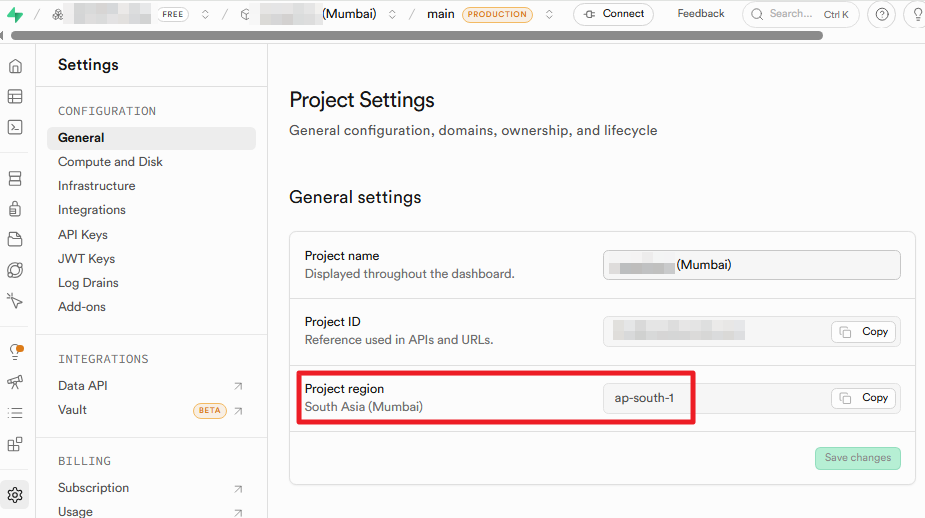
Task: Click the General settings heading
Action: pos(355,197)
